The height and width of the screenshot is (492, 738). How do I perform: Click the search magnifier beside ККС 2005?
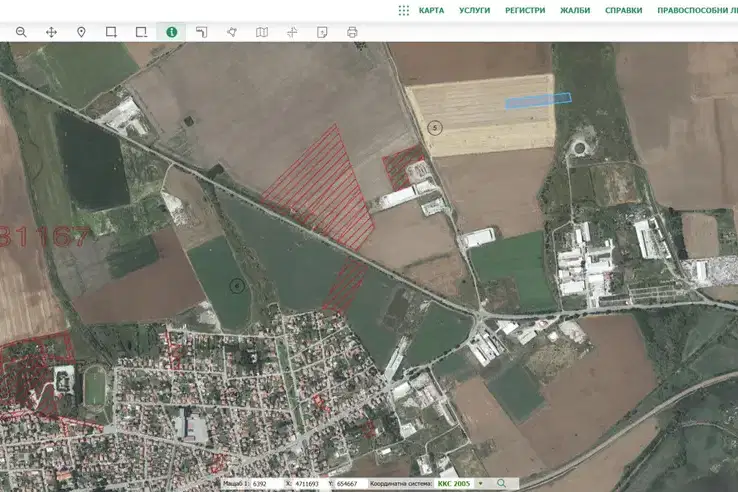tap(502, 484)
